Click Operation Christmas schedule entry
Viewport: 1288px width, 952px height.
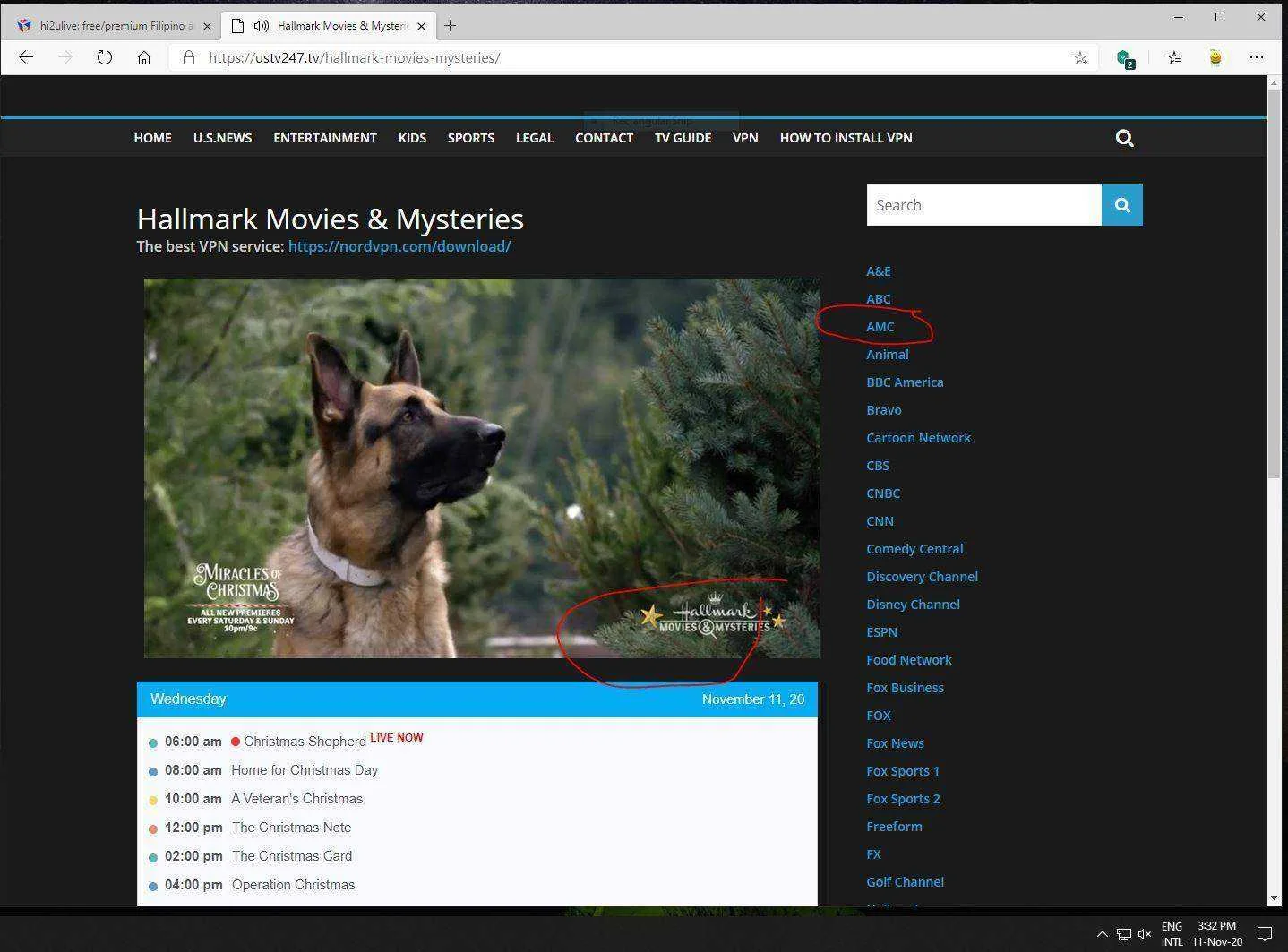[x=293, y=885]
